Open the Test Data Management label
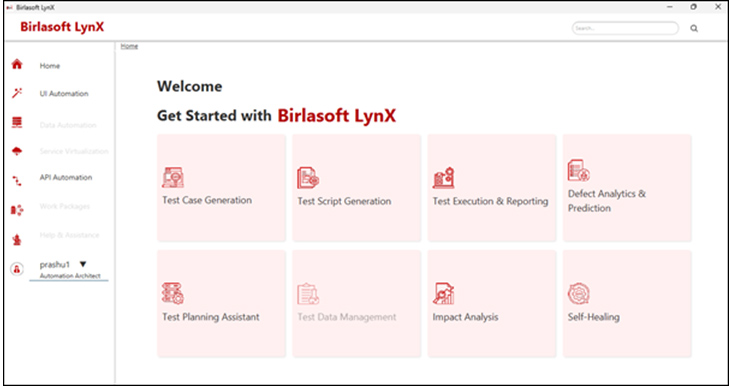Screen dimensions: 733x387 [x=346, y=317]
